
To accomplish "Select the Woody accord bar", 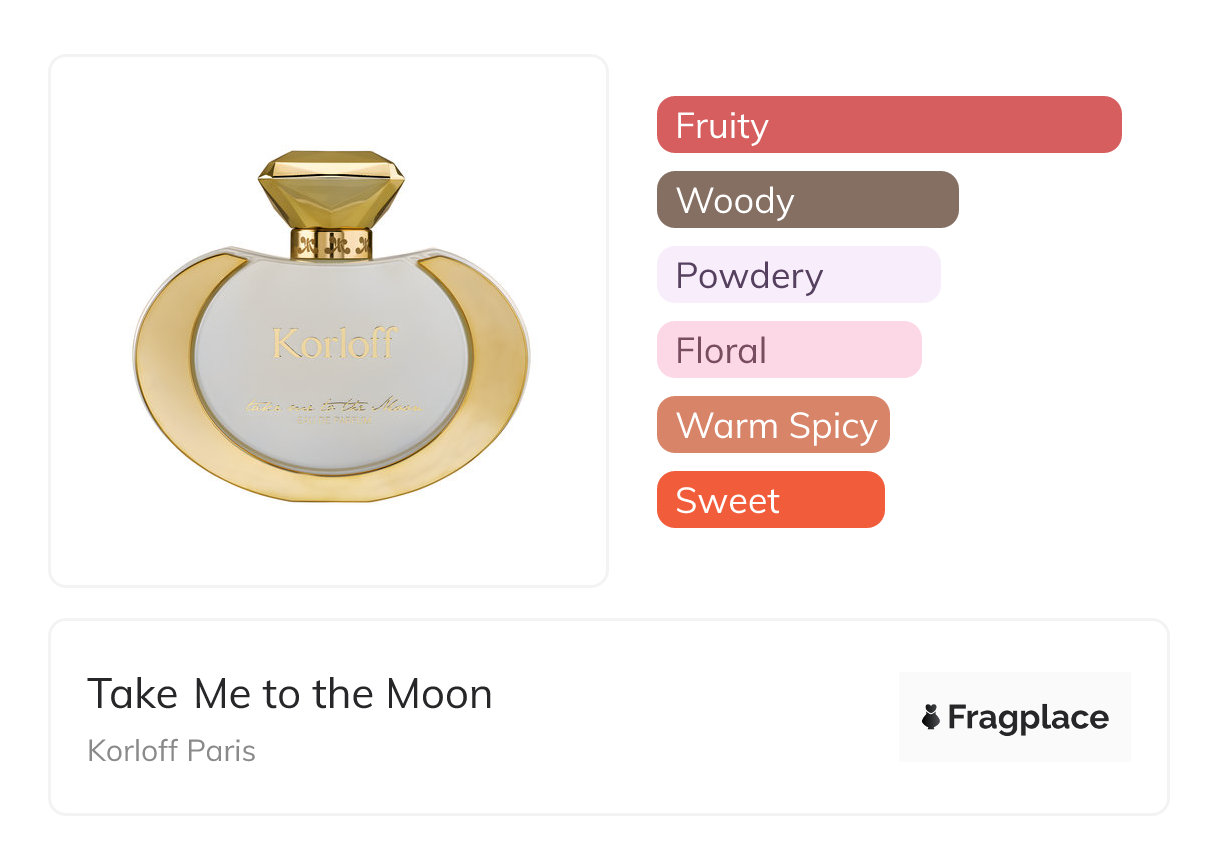I will point(807,200).
